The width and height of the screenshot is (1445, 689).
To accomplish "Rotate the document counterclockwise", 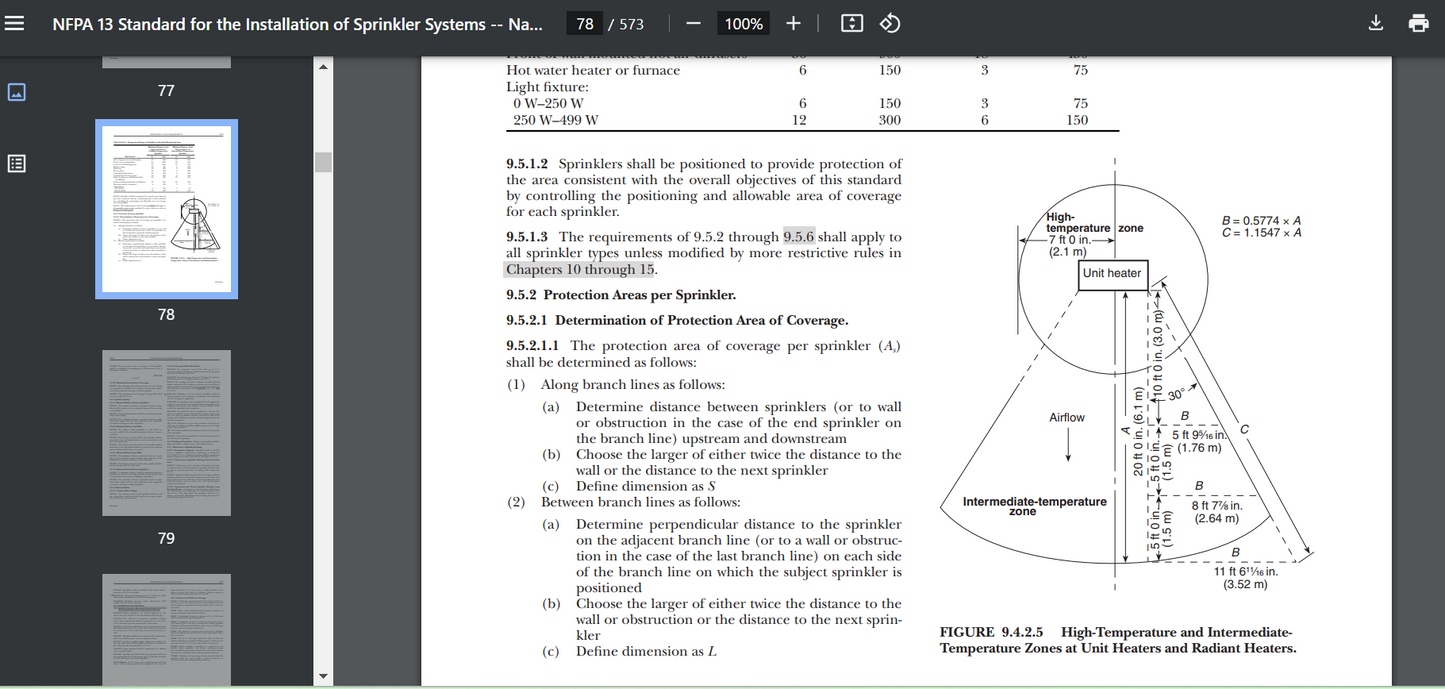I will point(889,22).
